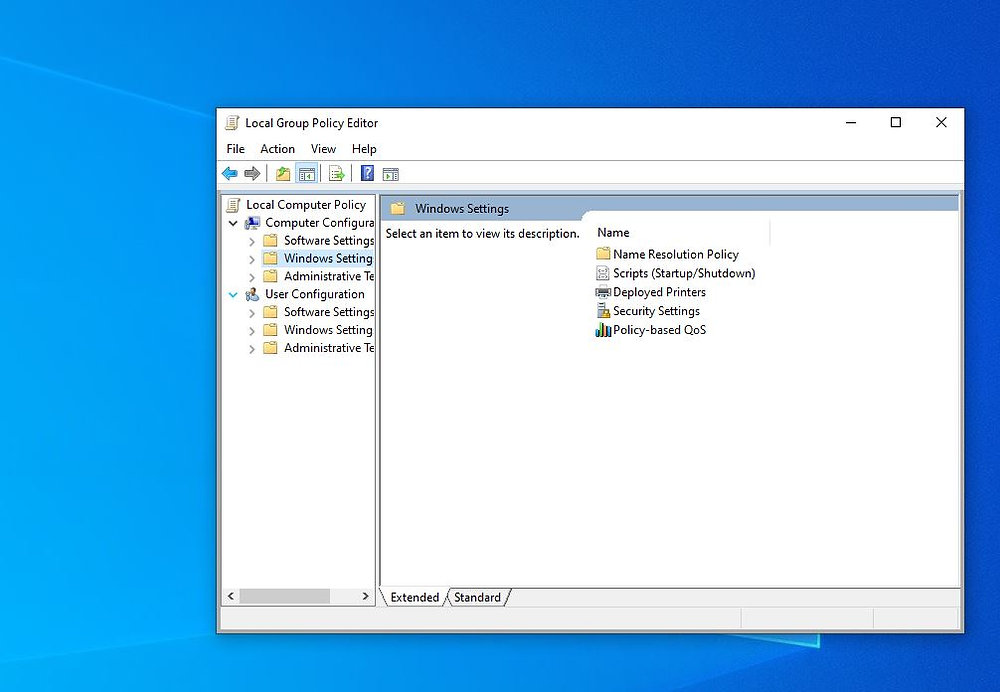1000x692 pixels.
Task: Toggle the console tree pane visibility
Action: click(x=307, y=173)
